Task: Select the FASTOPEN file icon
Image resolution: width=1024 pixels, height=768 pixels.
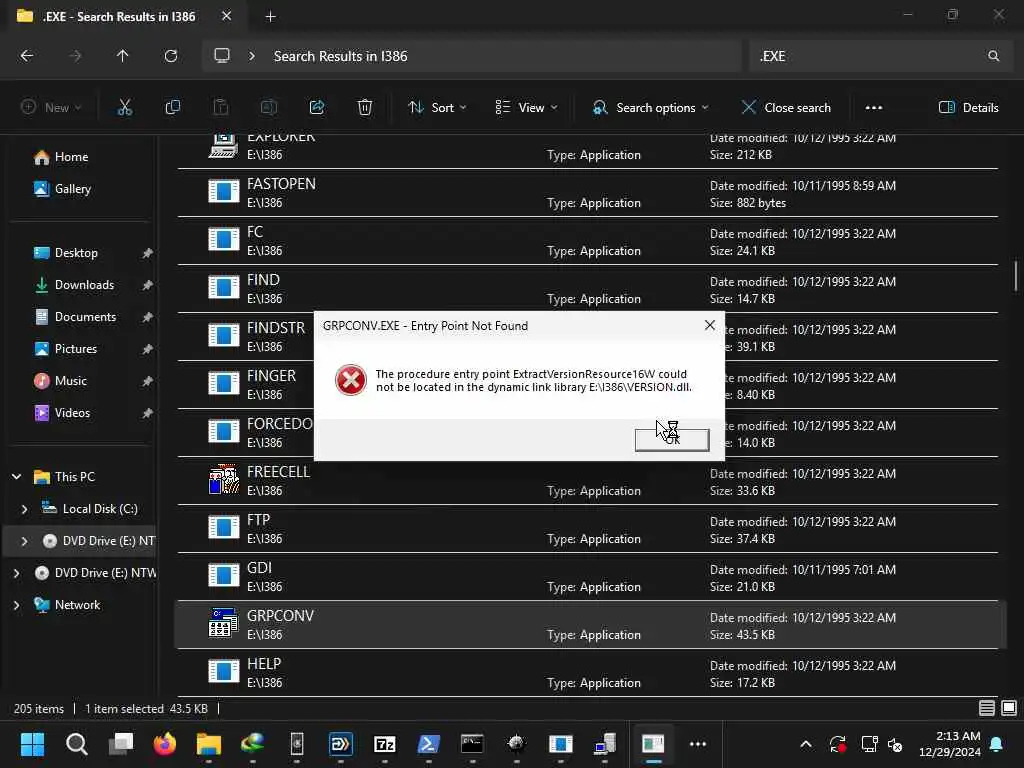Action: tap(223, 191)
